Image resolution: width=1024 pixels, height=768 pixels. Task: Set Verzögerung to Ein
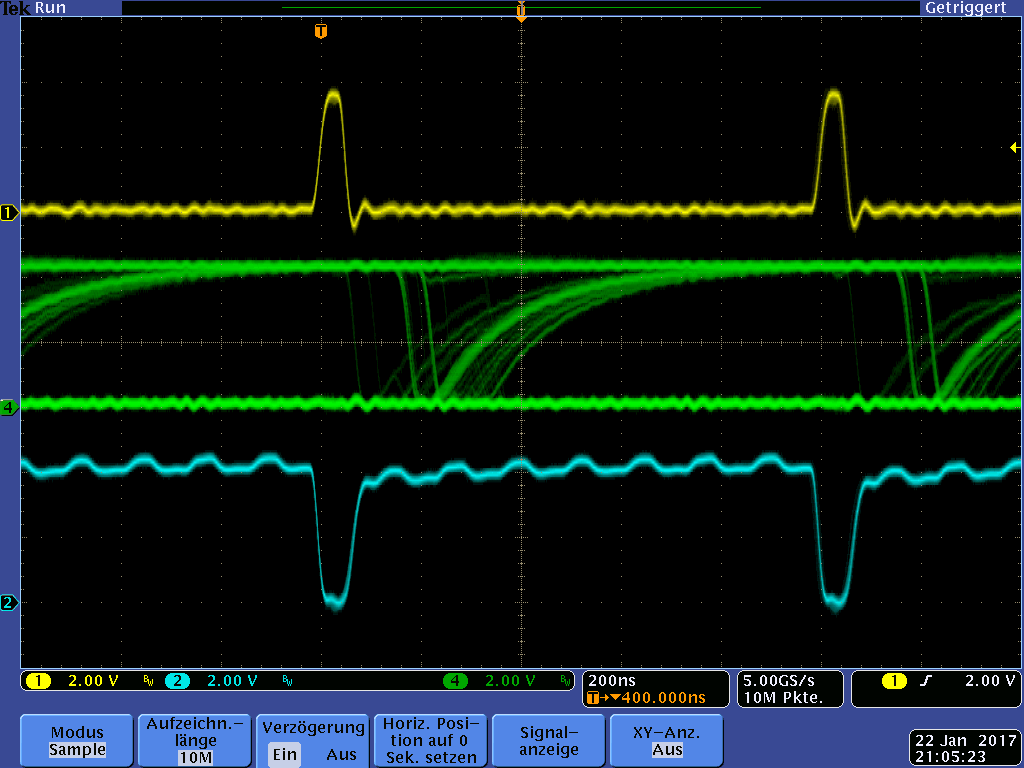[284, 754]
